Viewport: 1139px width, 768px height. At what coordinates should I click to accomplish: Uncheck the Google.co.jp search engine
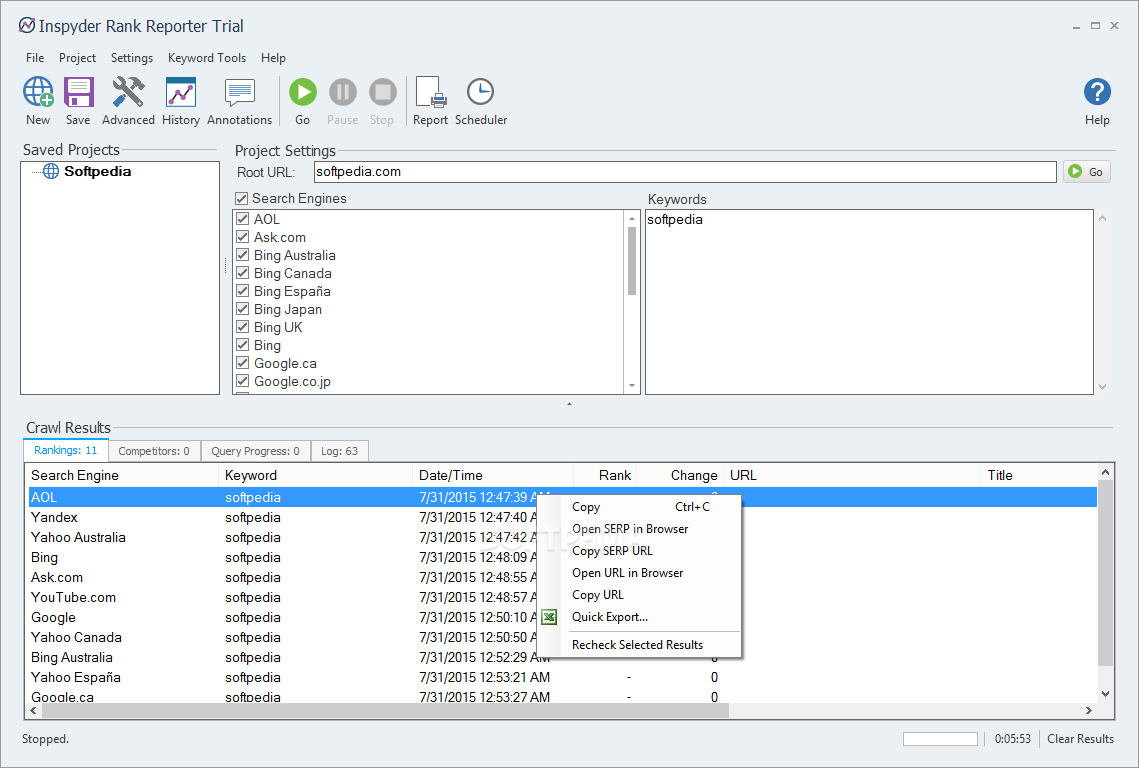click(243, 381)
